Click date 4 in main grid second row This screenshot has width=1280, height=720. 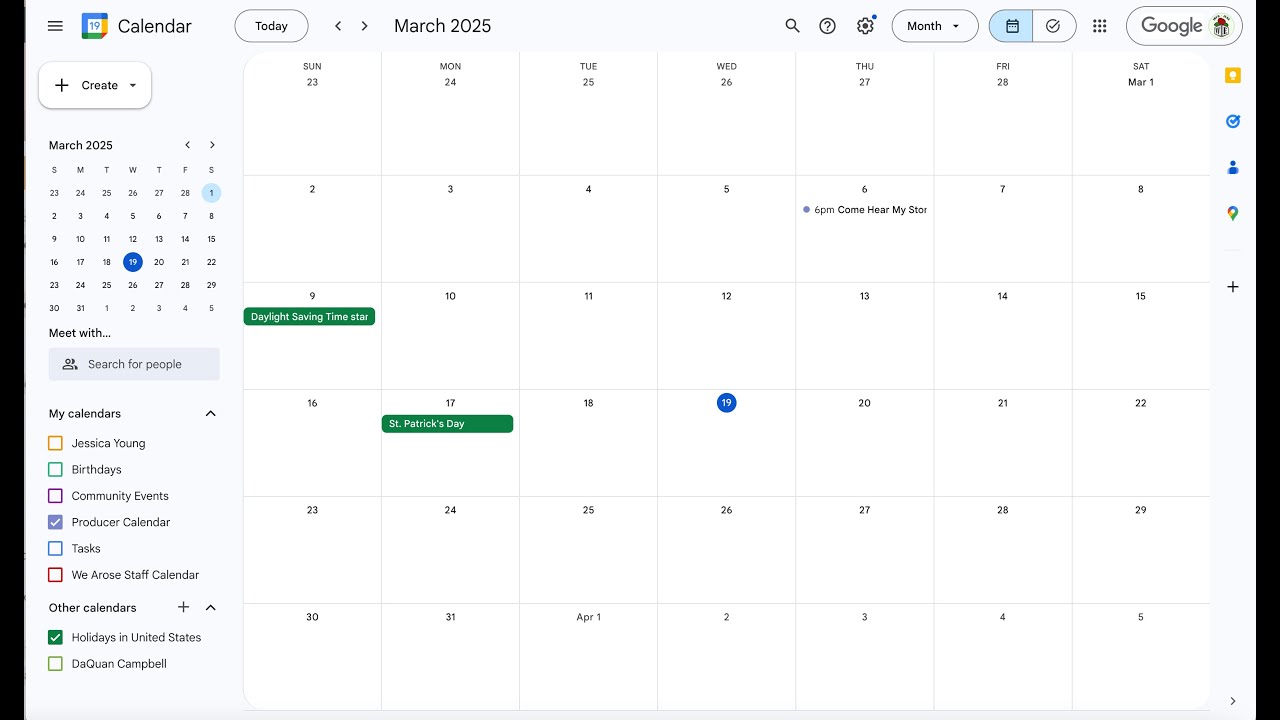pos(589,189)
